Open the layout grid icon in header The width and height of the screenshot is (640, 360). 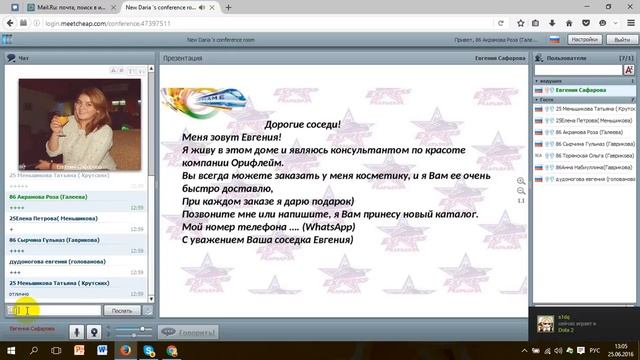(7, 40)
